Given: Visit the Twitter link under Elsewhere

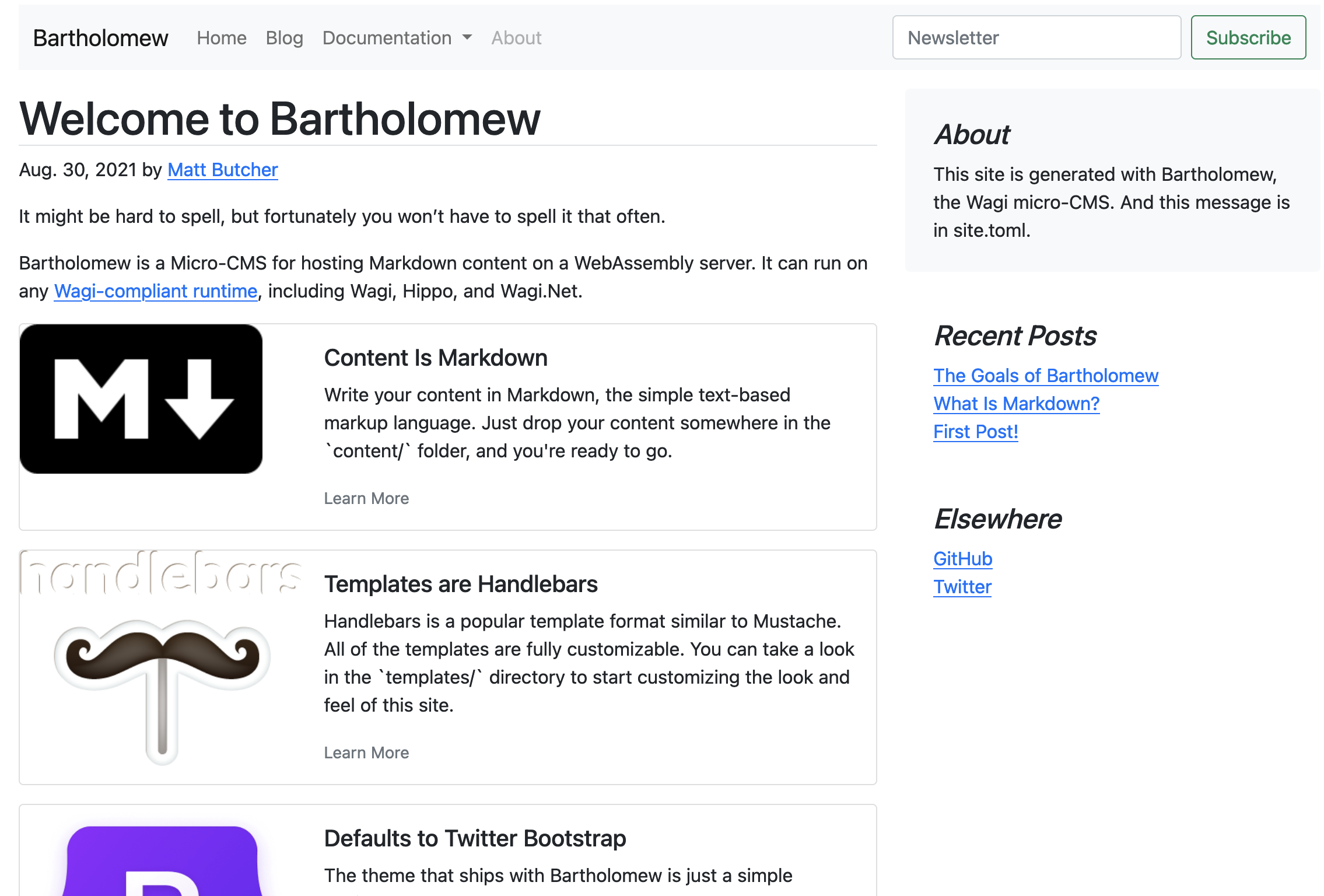Looking at the screenshot, I should tap(962, 587).
